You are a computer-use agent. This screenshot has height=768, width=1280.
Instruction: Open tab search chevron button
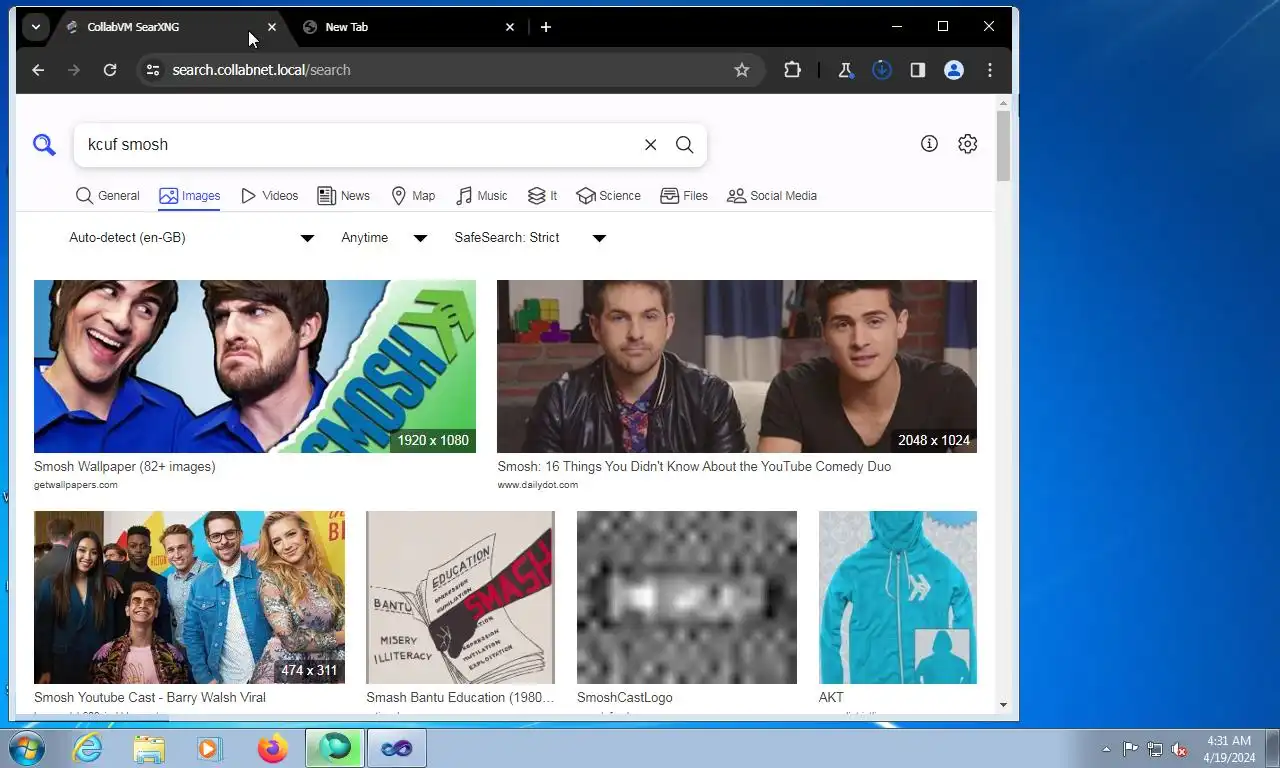(36, 27)
